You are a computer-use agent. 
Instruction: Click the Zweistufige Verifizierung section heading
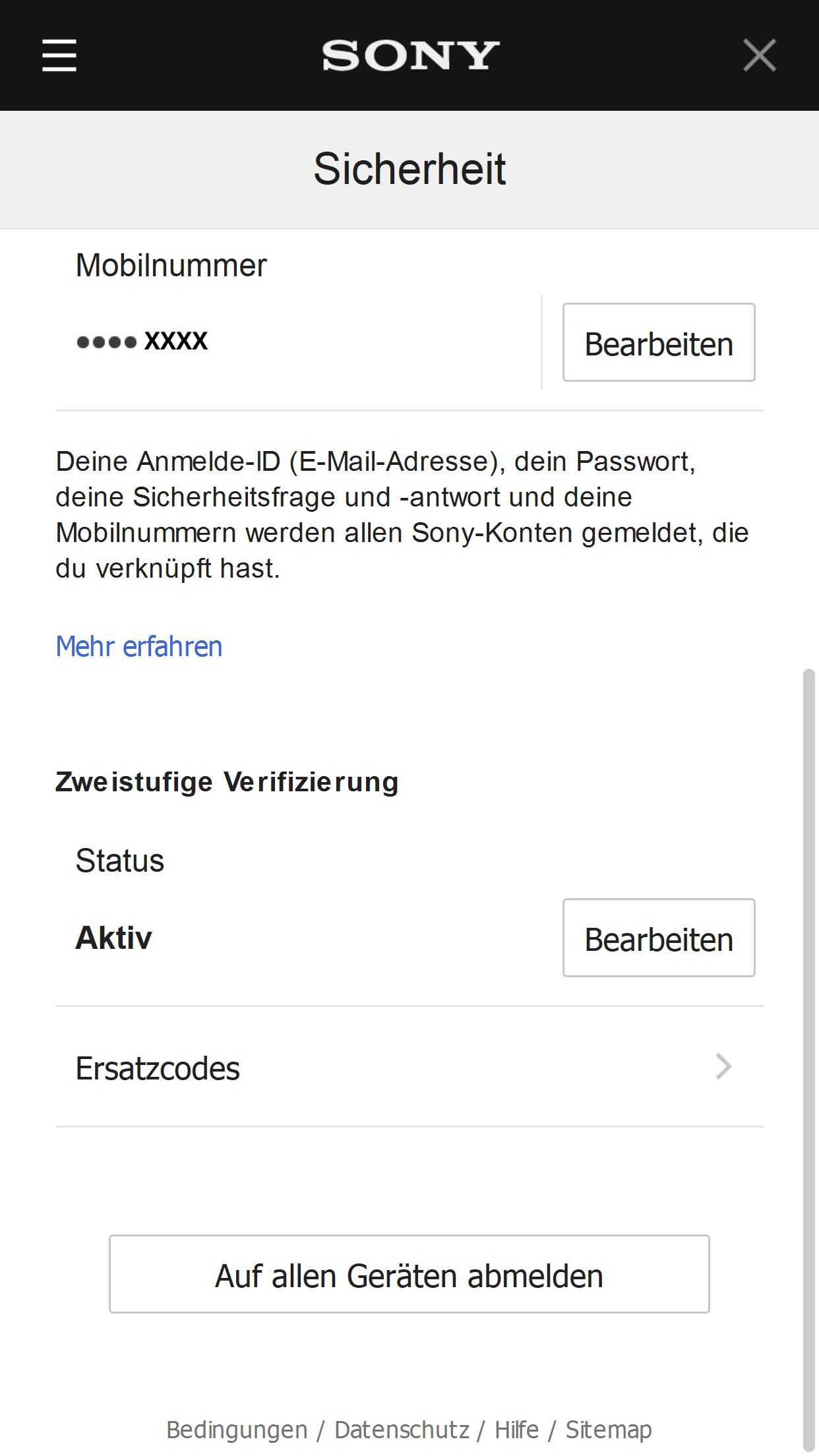227,783
